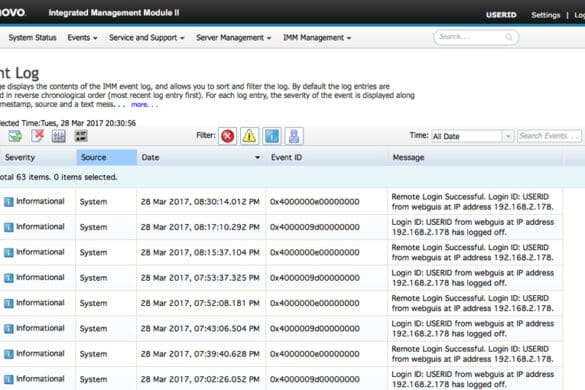
Task: Click System source in the 07:43:06.504 PM row
Action: [x=93, y=329]
